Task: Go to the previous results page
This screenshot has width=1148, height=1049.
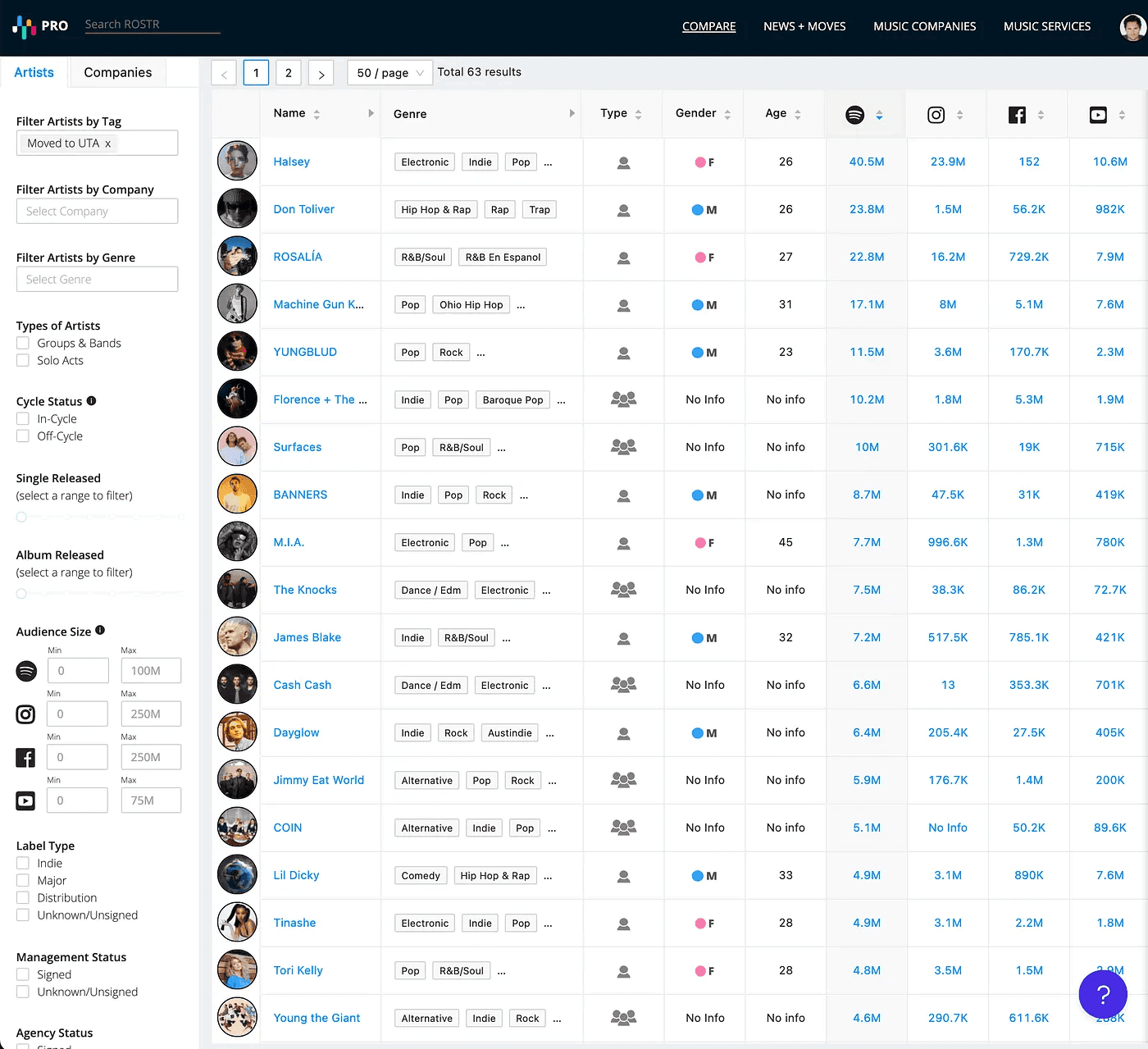Action: tap(224, 73)
